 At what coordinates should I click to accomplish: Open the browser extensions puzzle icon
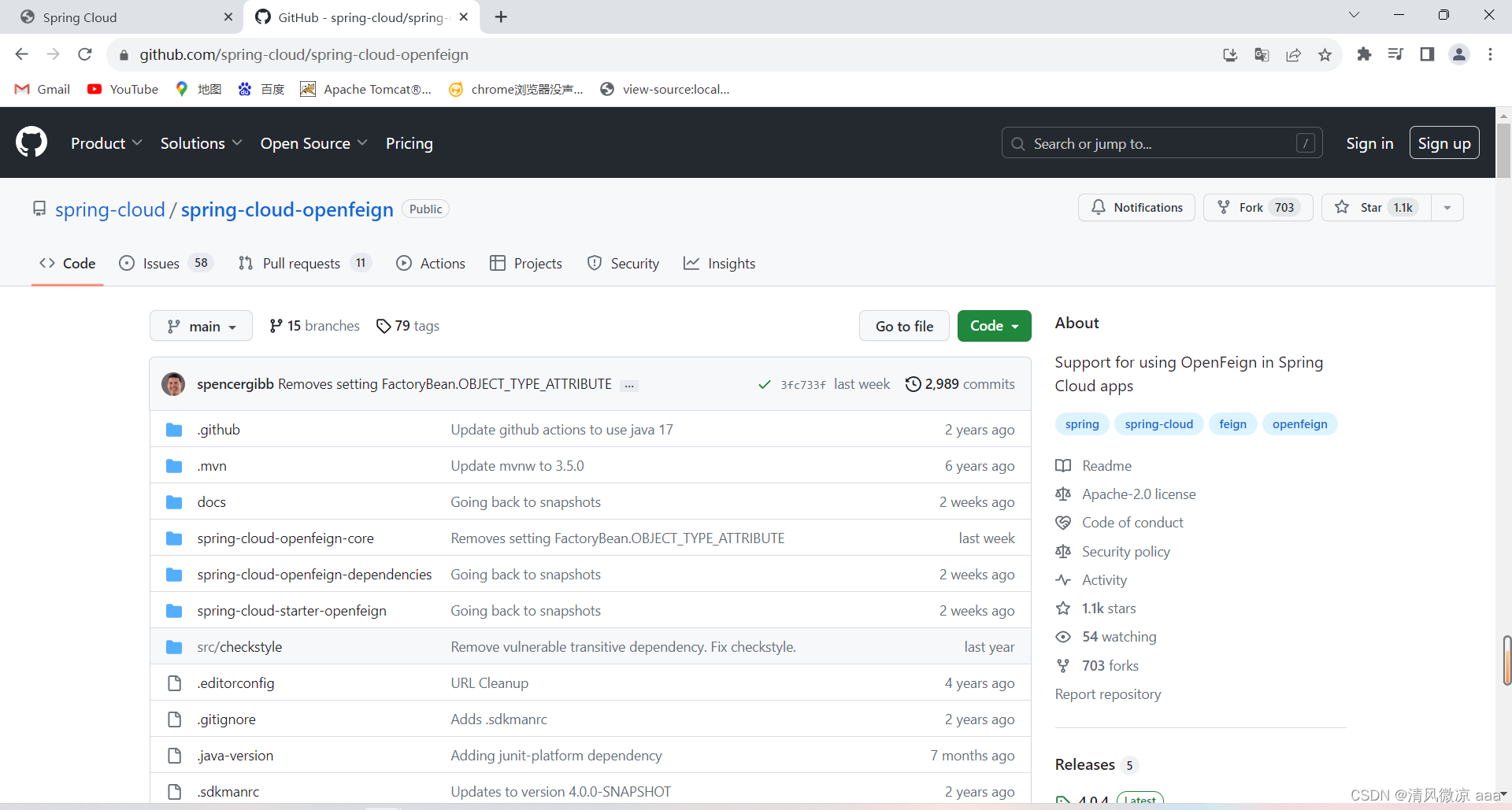[1364, 54]
